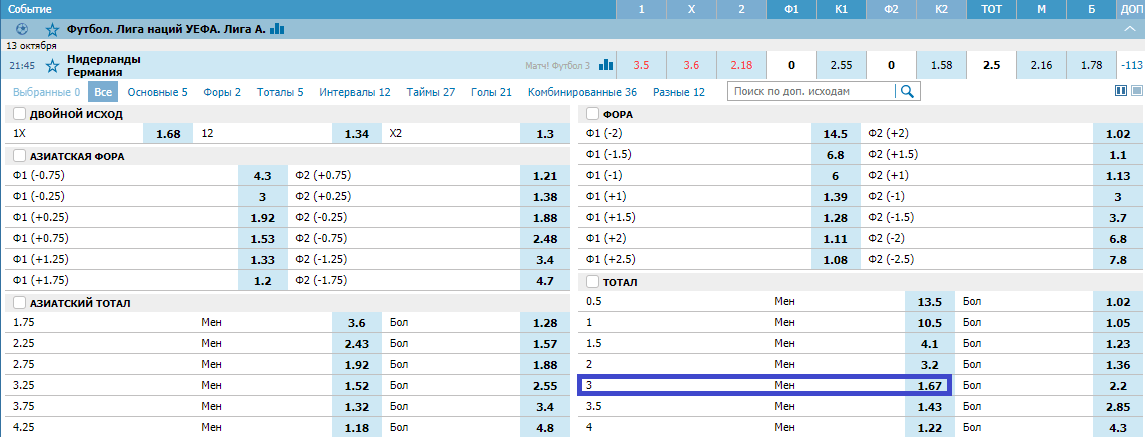Switch to single-column layout icon
This screenshot has height=437, width=1145.
click(x=1136, y=91)
